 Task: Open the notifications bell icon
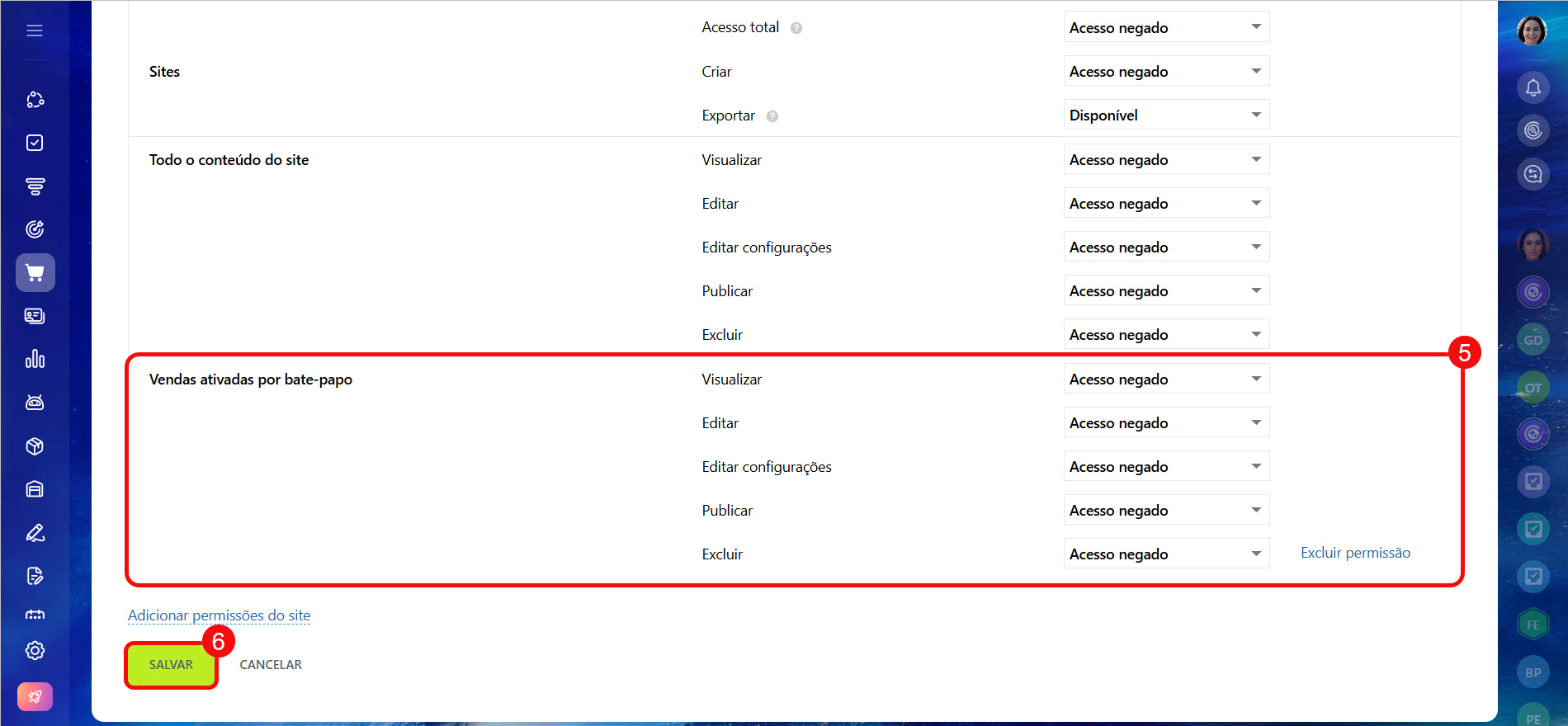coord(1533,87)
